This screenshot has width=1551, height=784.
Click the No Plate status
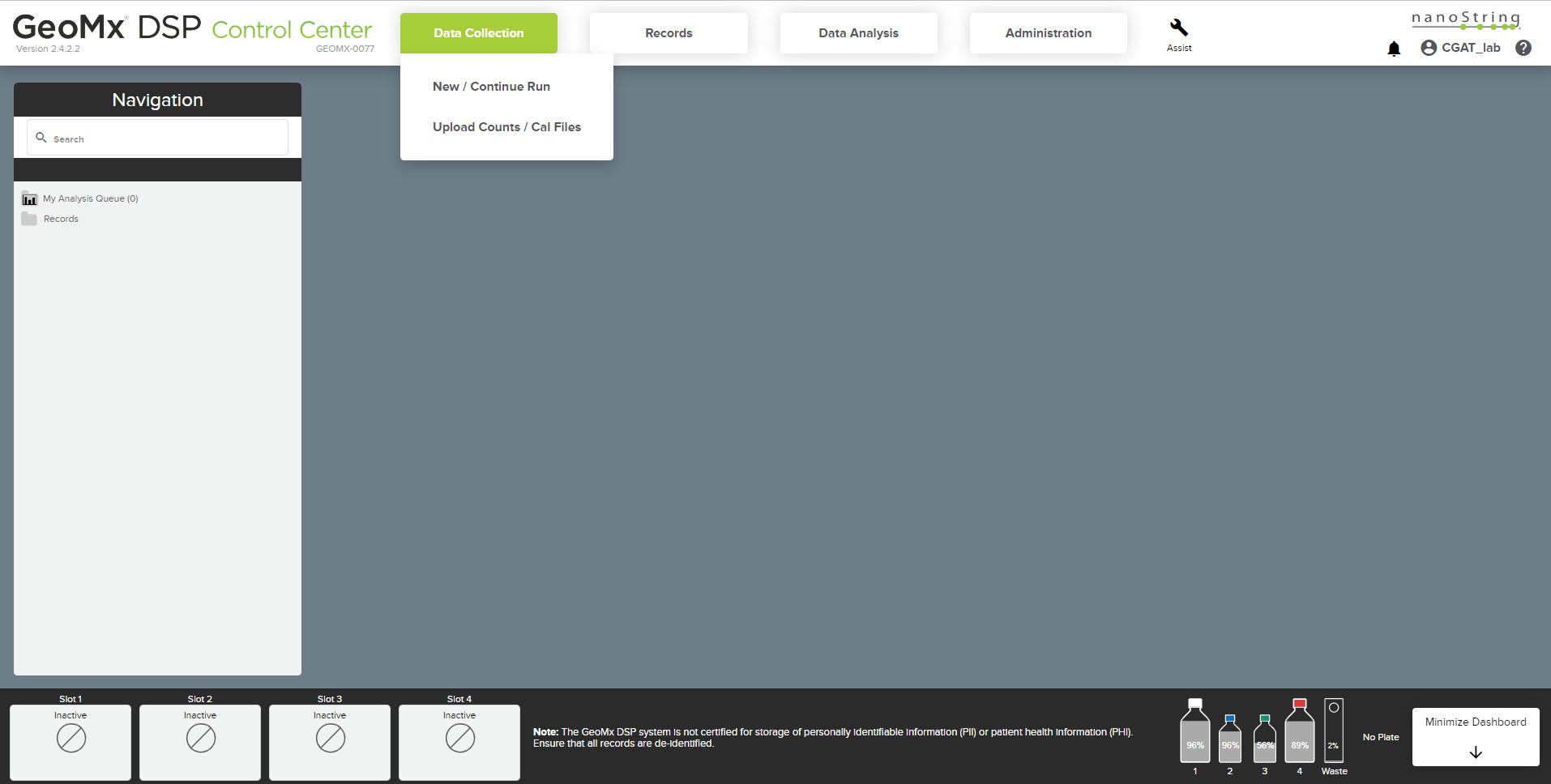tap(1381, 737)
